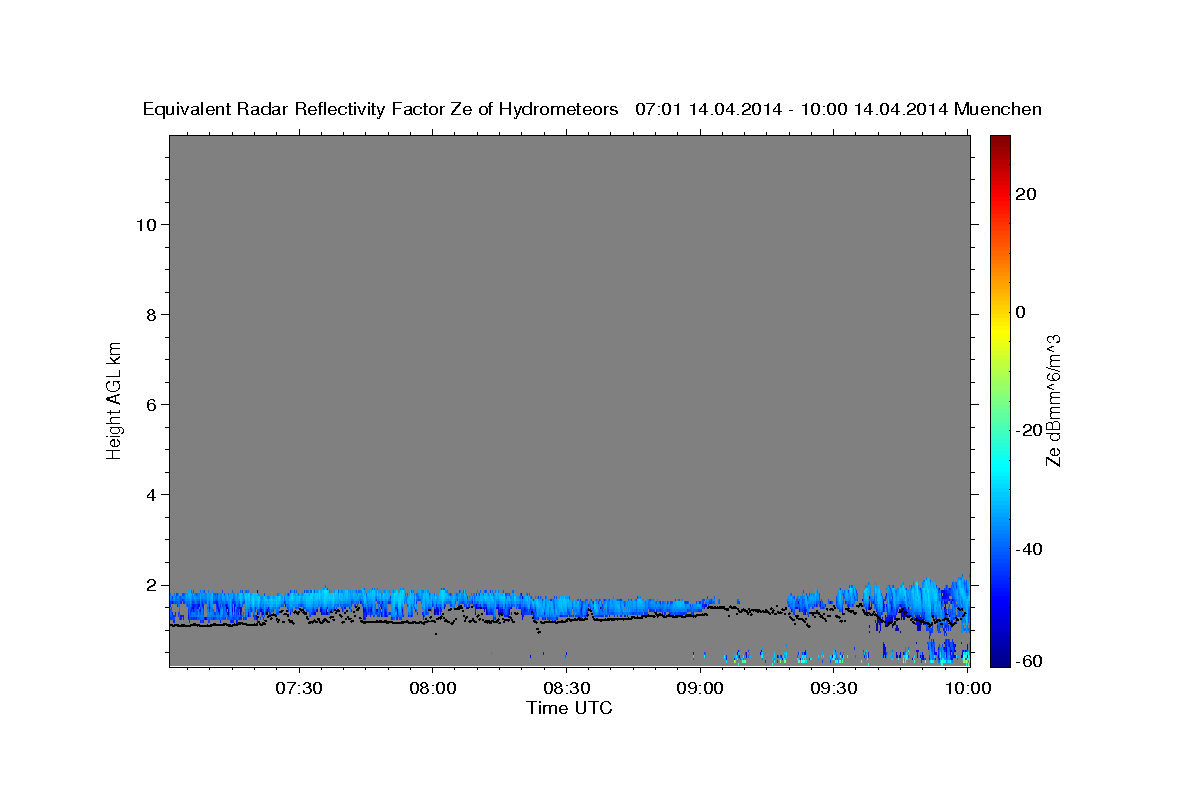Pick the dark blue bottom of colorbar

[x=999, y=659]
